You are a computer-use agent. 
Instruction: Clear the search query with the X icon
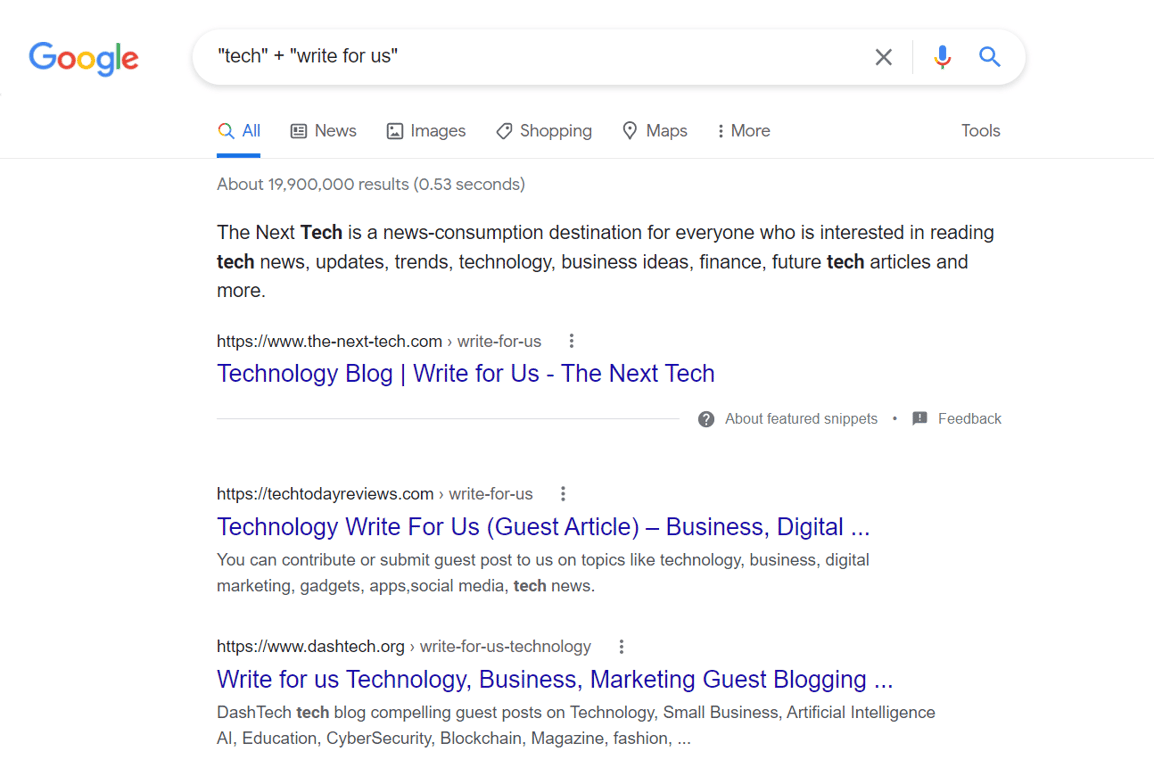point(883,57)
